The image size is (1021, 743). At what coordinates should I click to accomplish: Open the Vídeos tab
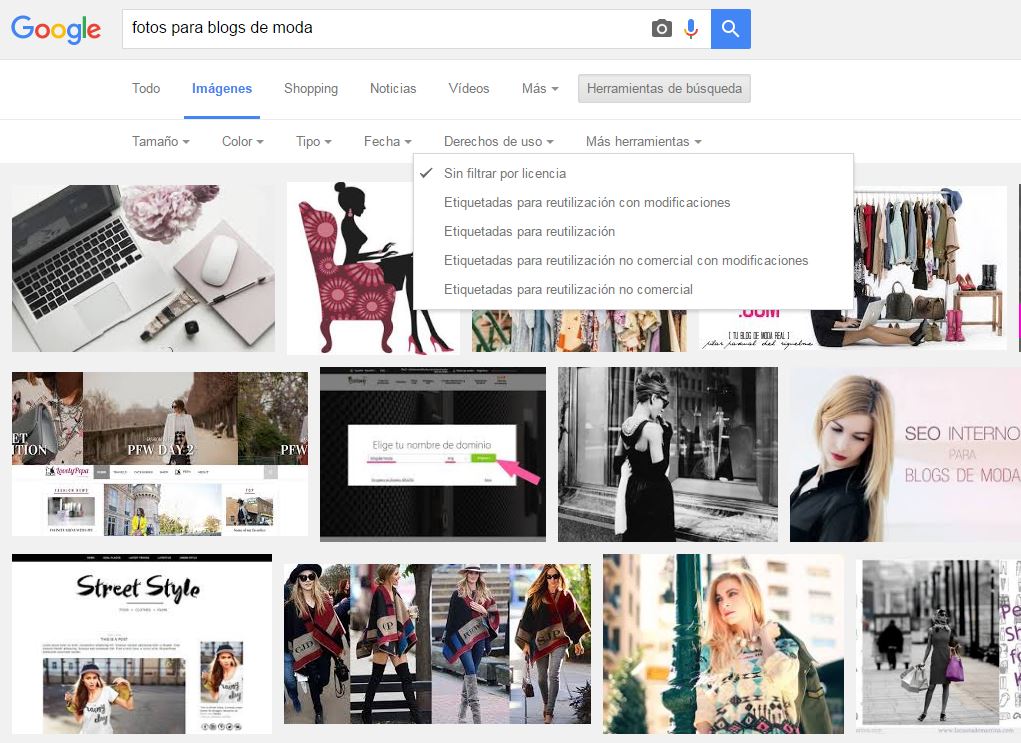pyautogui.click(x=469, y=89)
